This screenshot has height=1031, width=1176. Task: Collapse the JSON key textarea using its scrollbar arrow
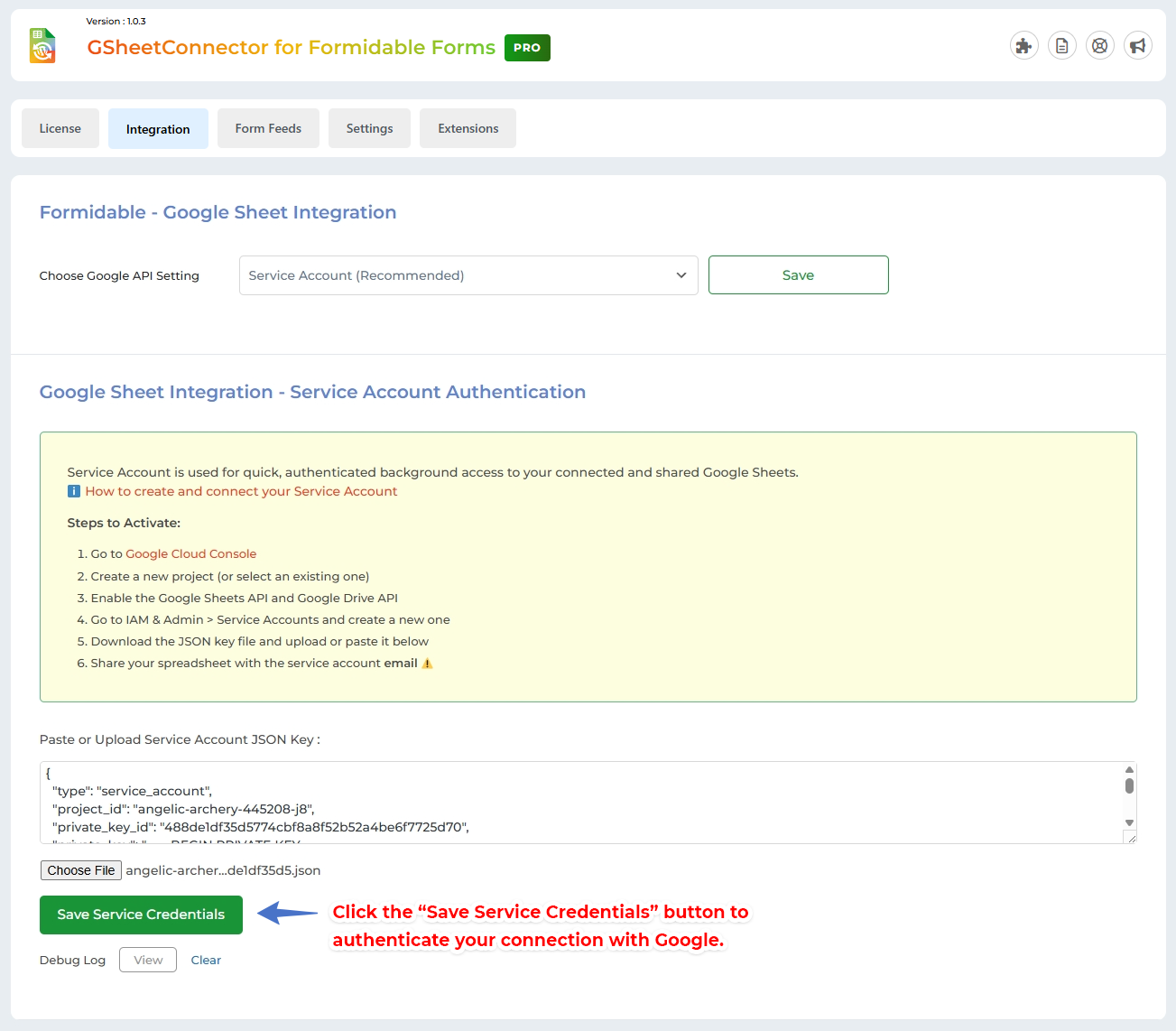pos(1129,770)
